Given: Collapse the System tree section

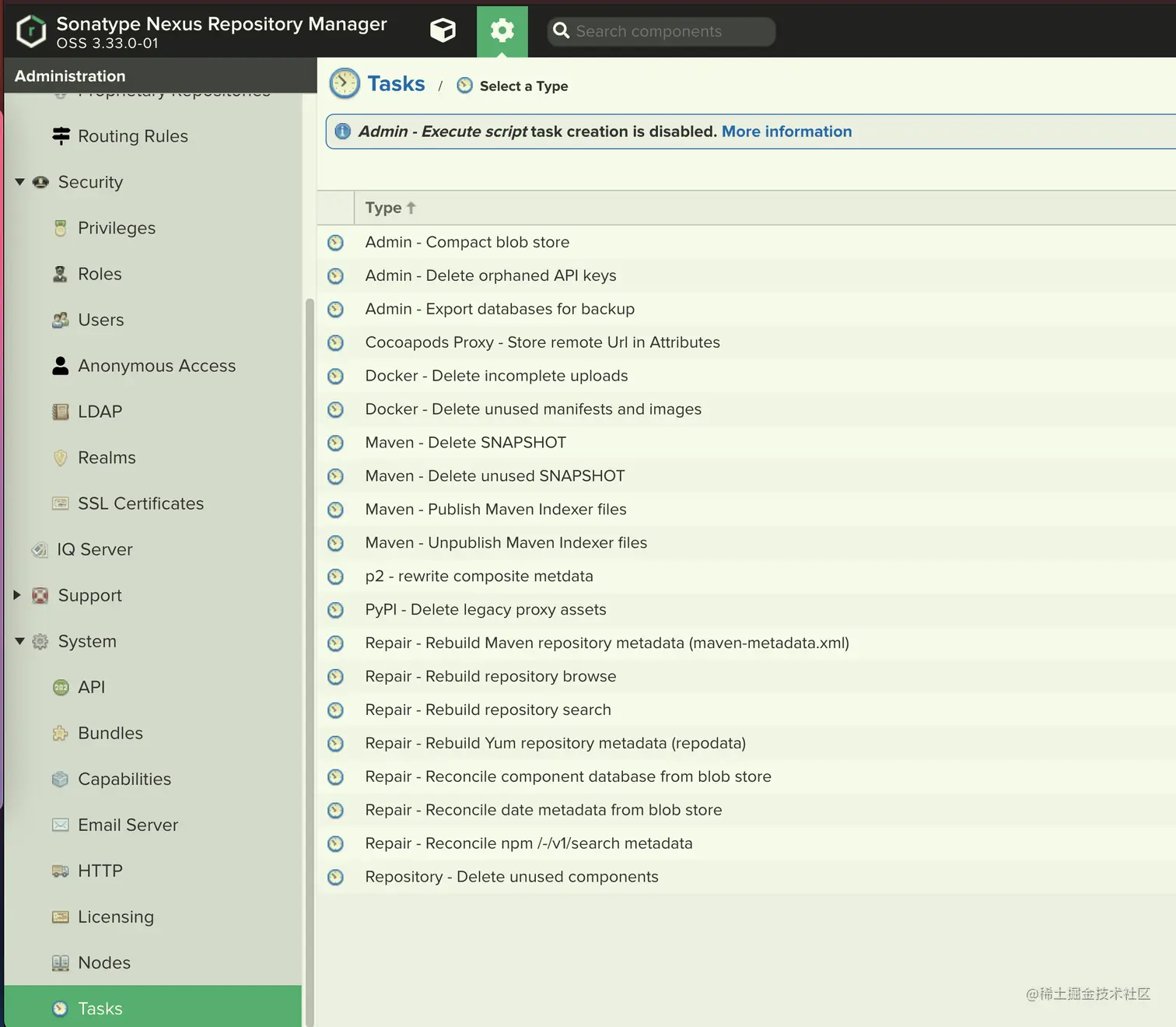Looking at the screenshot, I should [19, 641].
